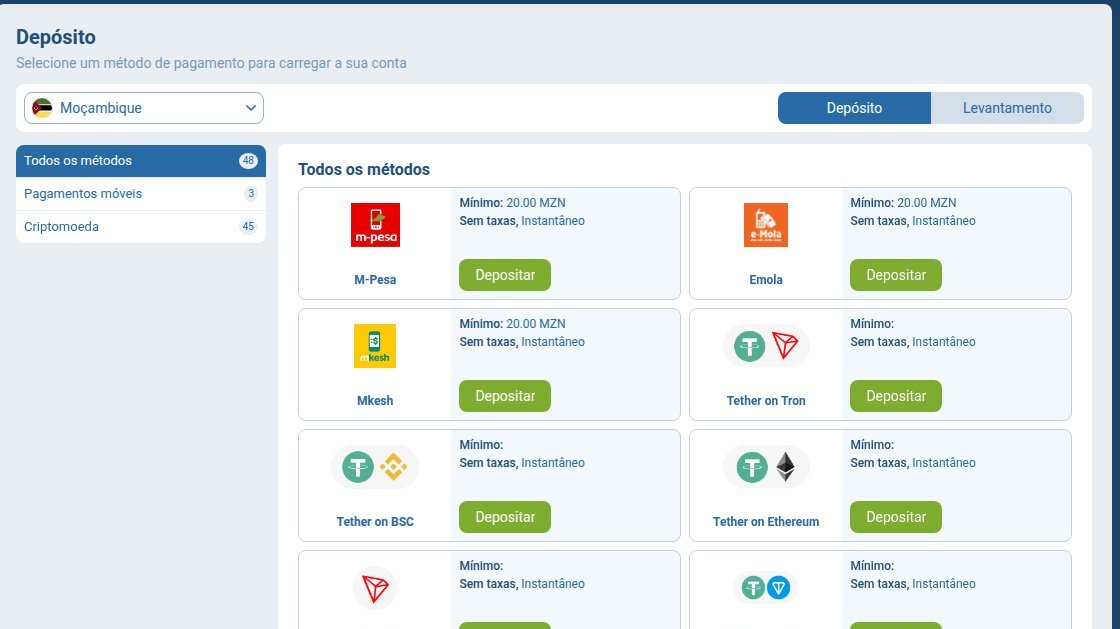Screen dimensions: 1120x629
Task: Click the Tether on BSC coin icons
Action: (x=375, y=467)
